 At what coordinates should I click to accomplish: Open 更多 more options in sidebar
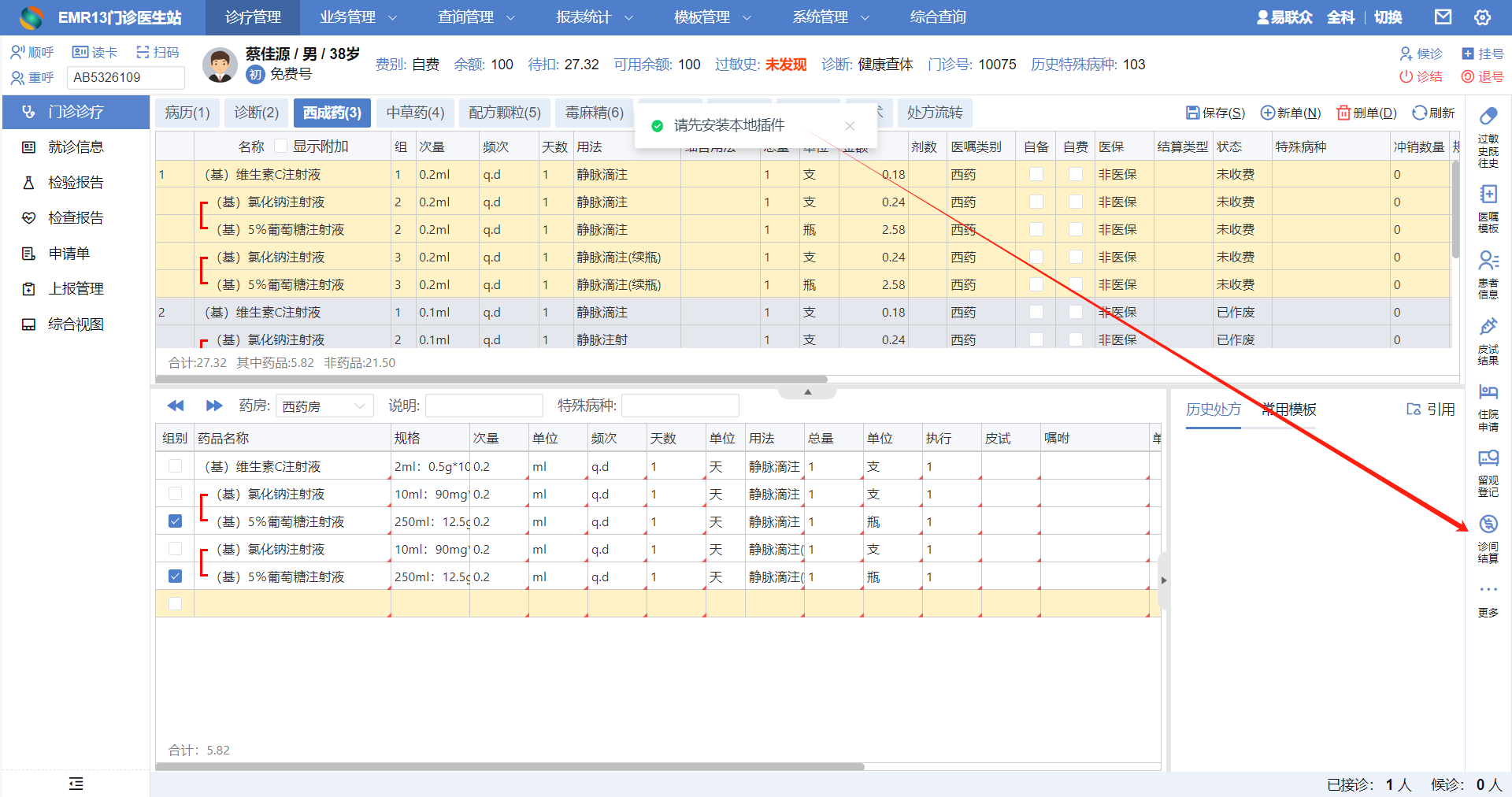(1488, 600)
